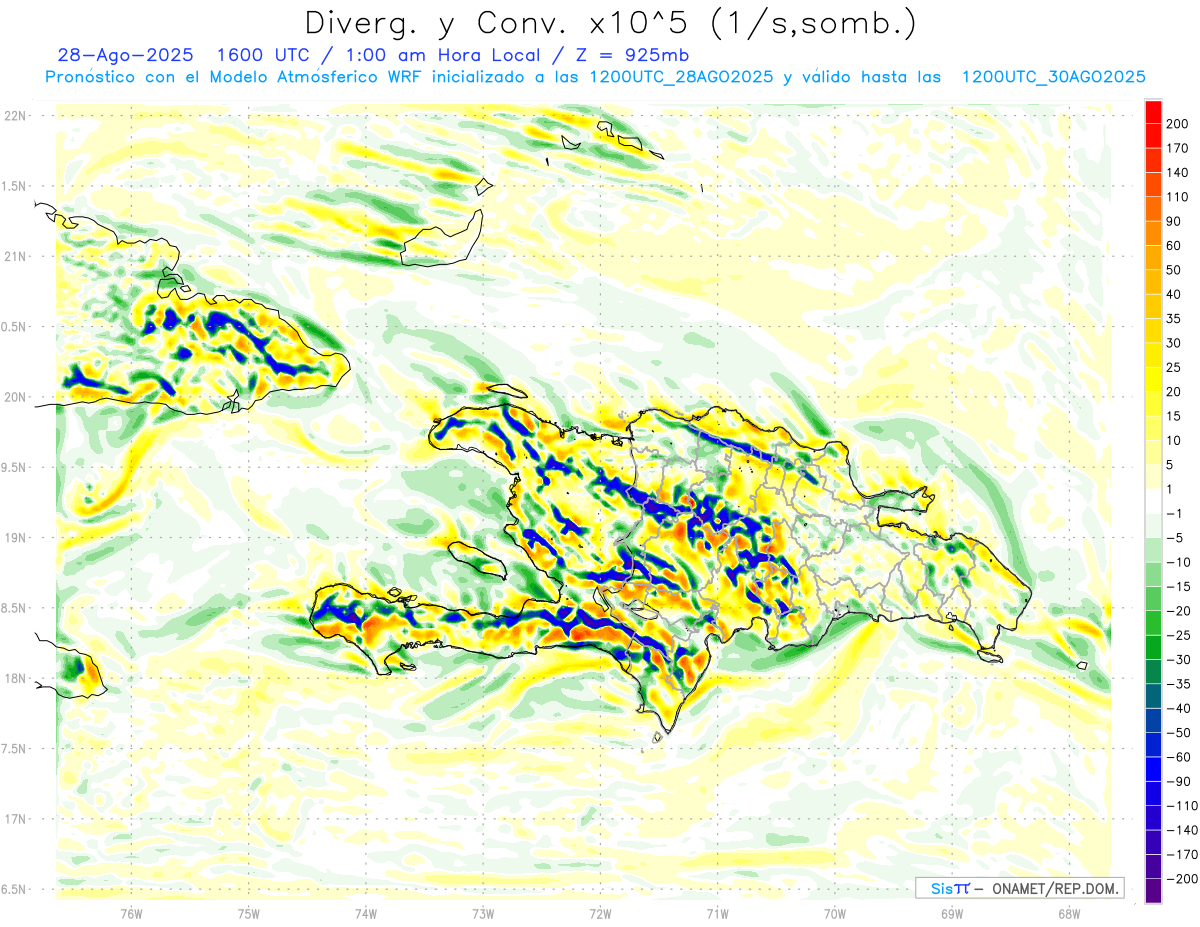Click the '19N' latitude label
The image size is (1200, 927).
(x=15, y=538)
